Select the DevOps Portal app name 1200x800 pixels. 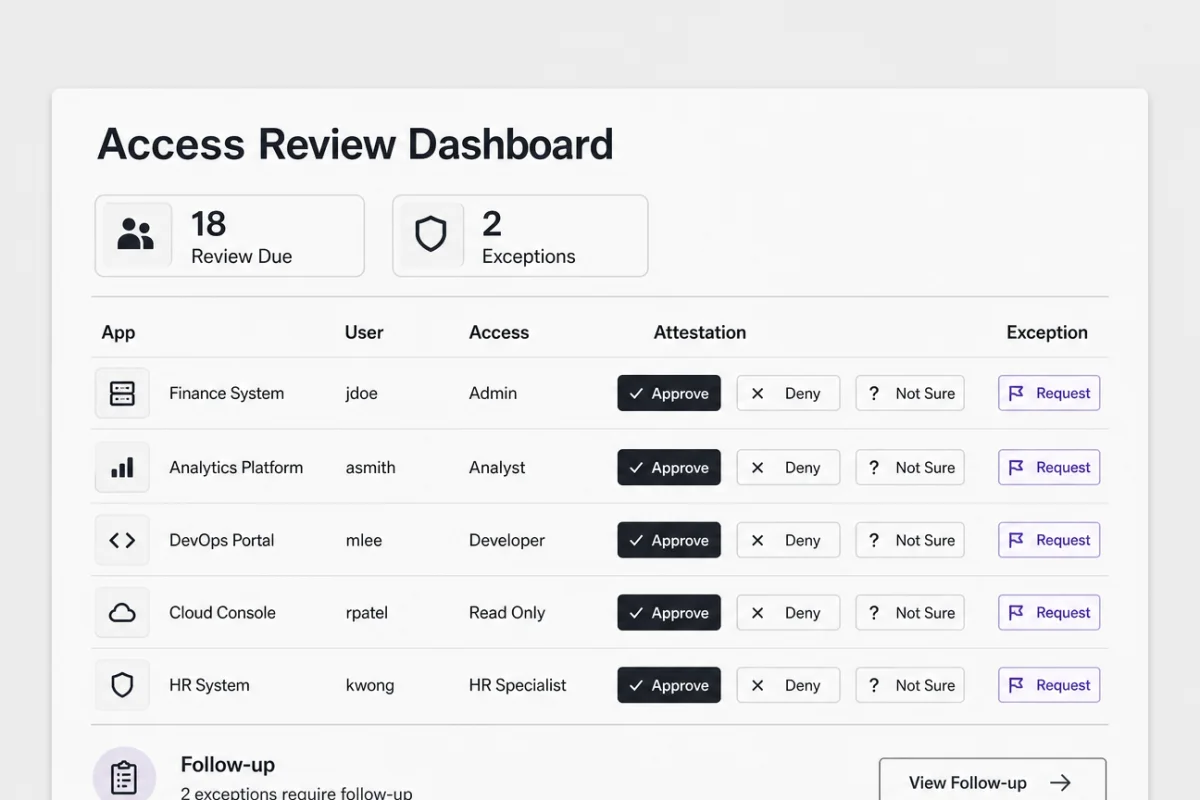[222, 540]
